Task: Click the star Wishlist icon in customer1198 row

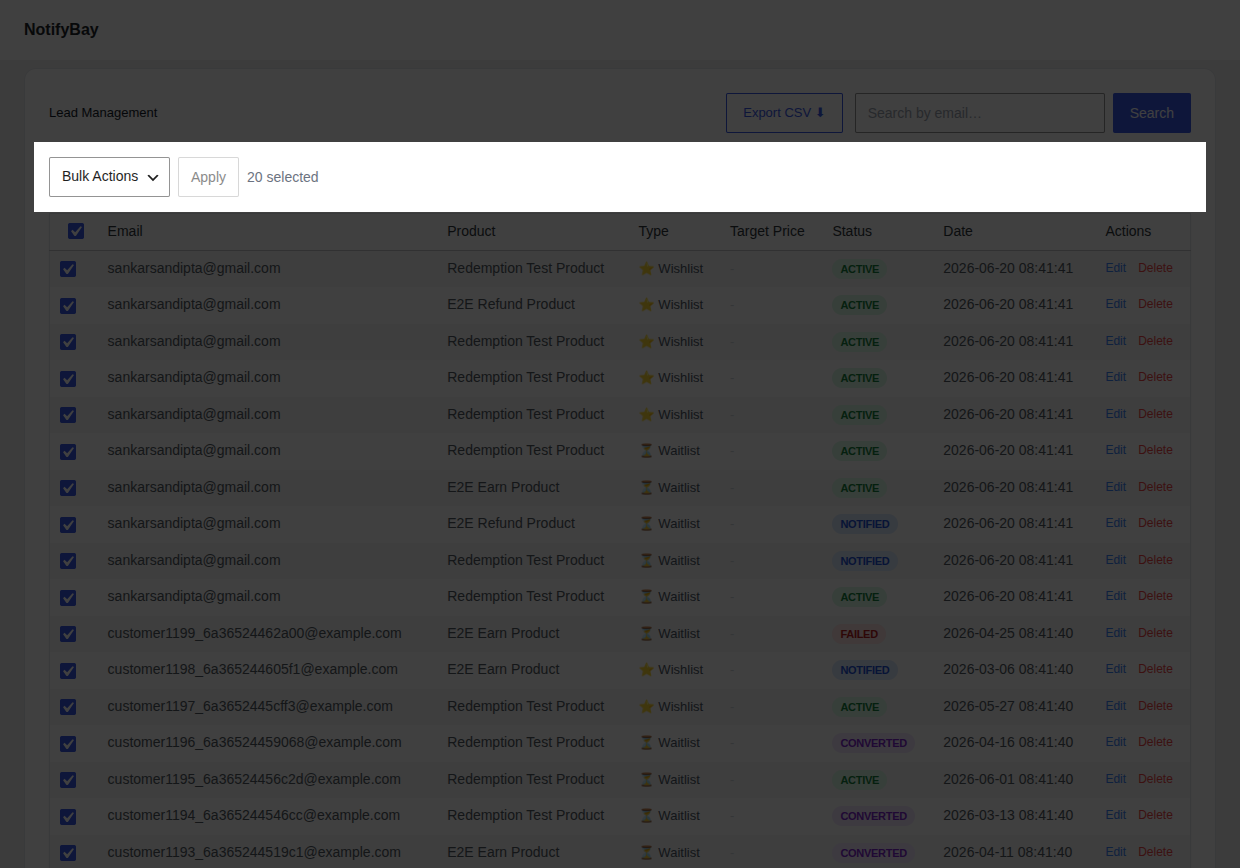Action: click(646, 670)
